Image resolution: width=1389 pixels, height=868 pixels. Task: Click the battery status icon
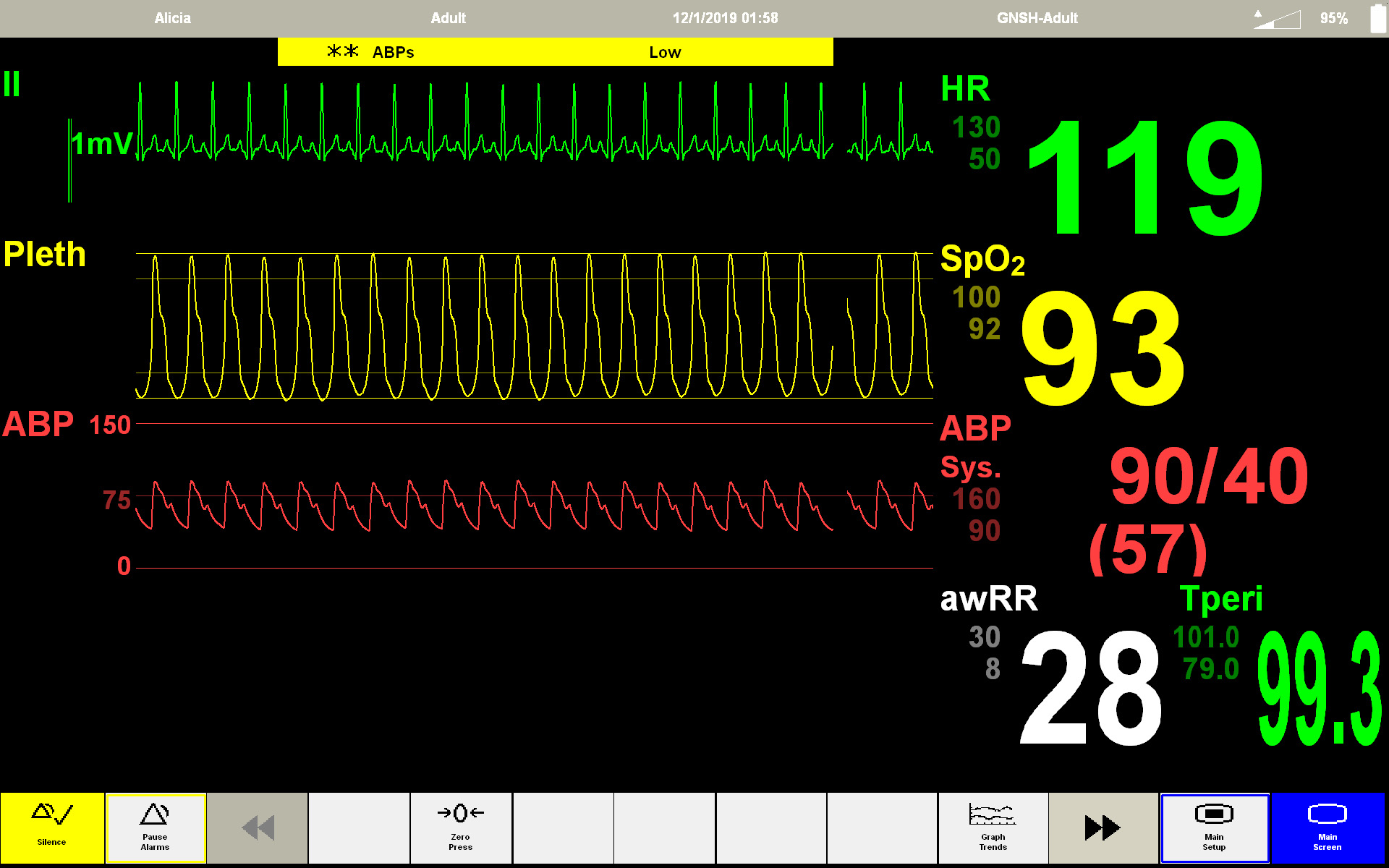pos(1377,18)
